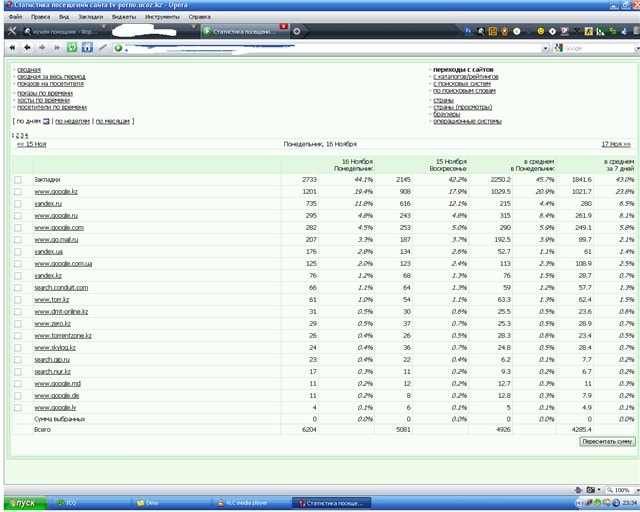This screenshot has height=512, width=640.
Task: Click the white diamond toolbar icon
Action: pos(552,31)
